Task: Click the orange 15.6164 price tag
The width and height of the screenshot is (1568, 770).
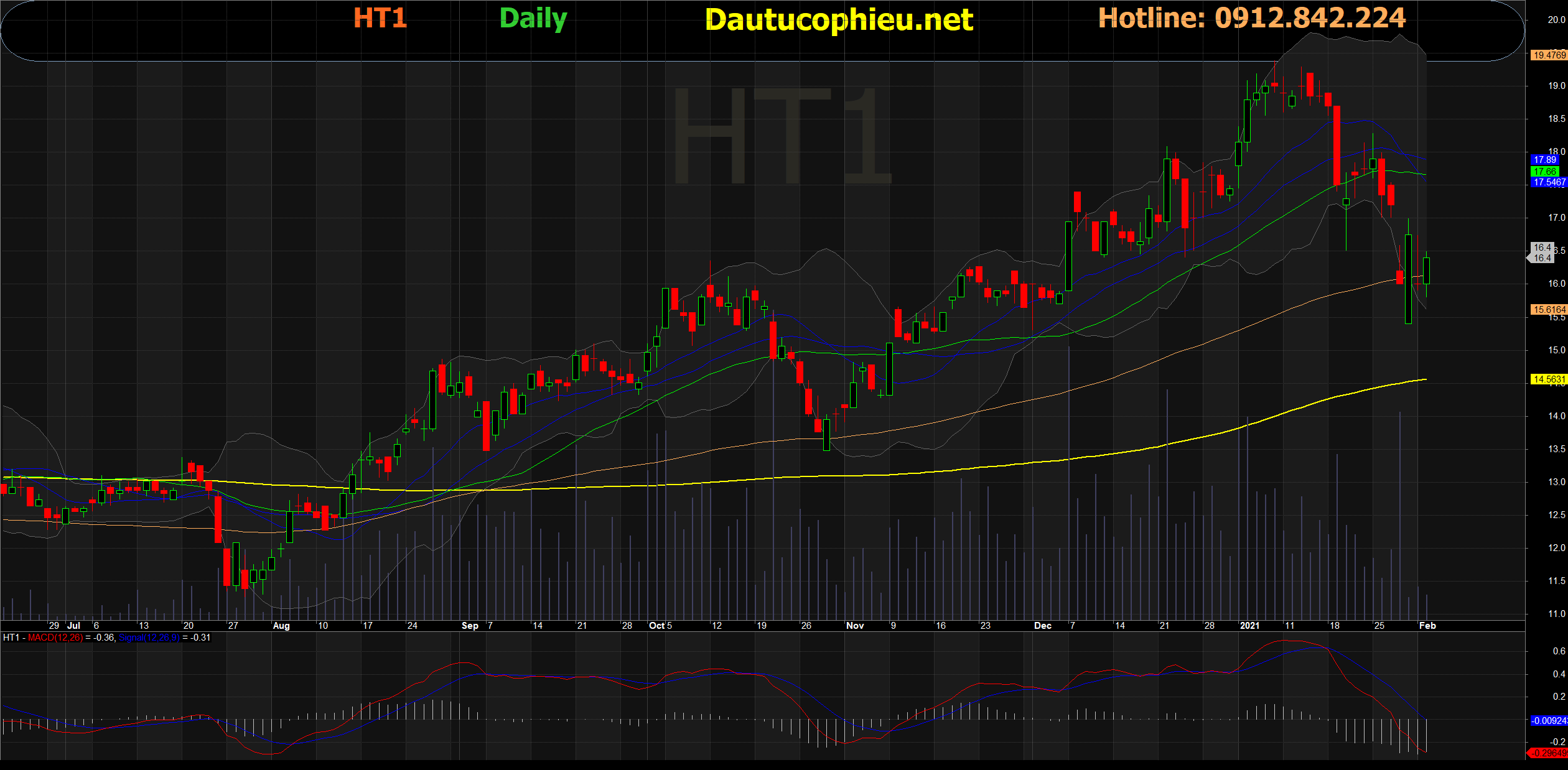Action: tap(1549, 309)
